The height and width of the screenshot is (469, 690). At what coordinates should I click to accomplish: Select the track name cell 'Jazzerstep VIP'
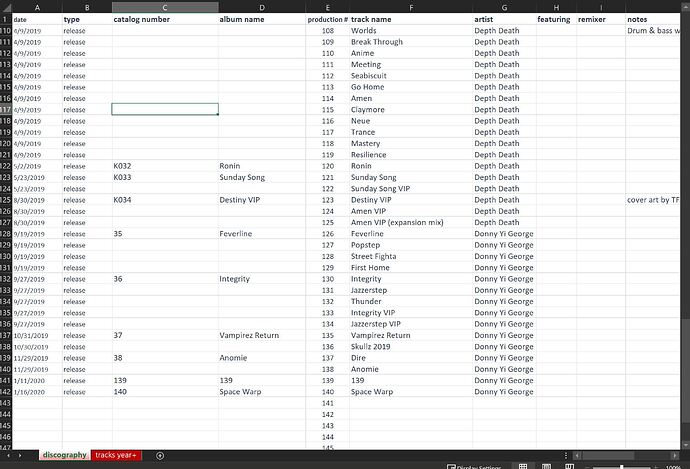pyautogui.click(x=411, y=324)
